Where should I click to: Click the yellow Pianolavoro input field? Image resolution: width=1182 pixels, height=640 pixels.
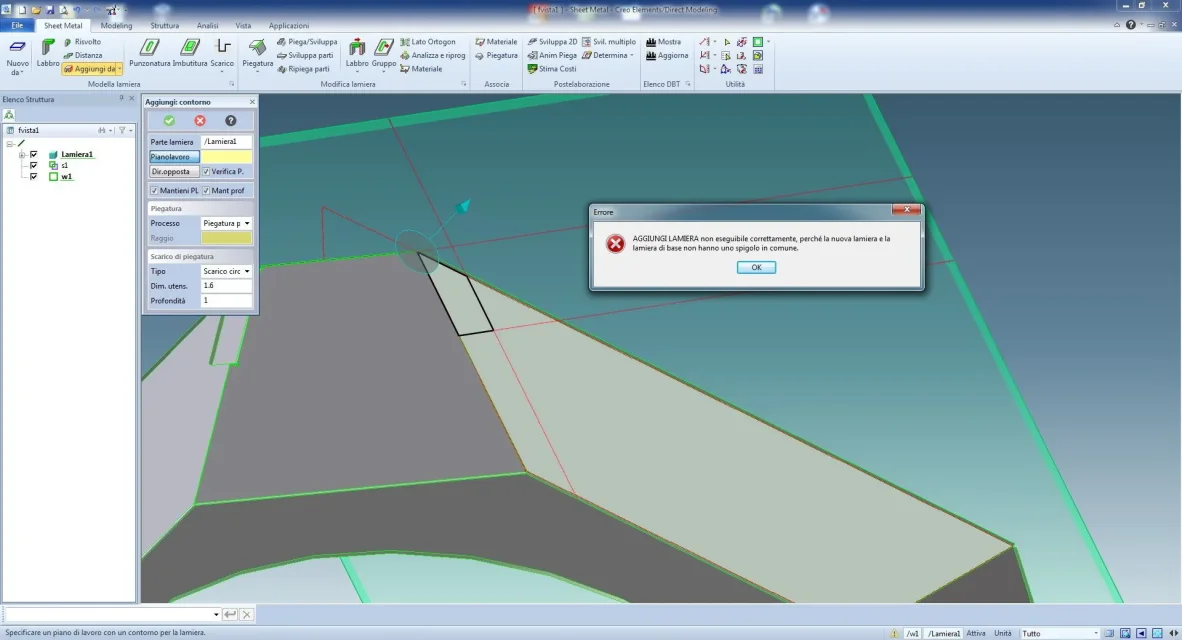click(227, 157)
